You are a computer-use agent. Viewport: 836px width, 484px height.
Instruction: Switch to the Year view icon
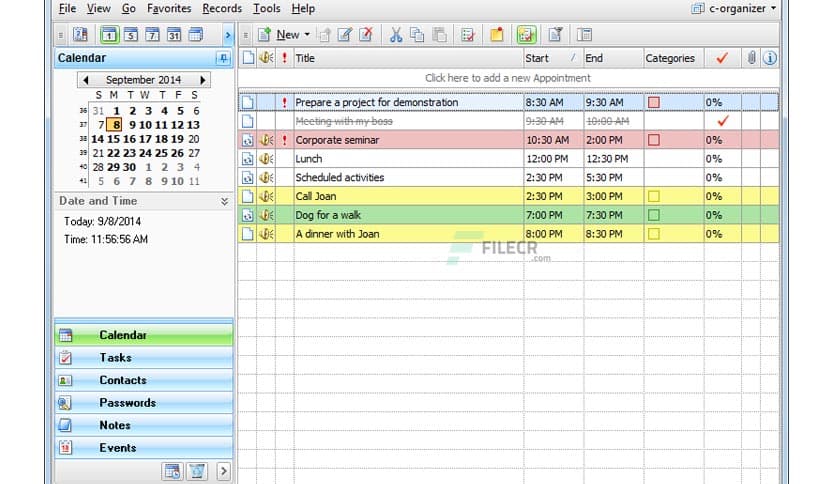coord(196,35)
